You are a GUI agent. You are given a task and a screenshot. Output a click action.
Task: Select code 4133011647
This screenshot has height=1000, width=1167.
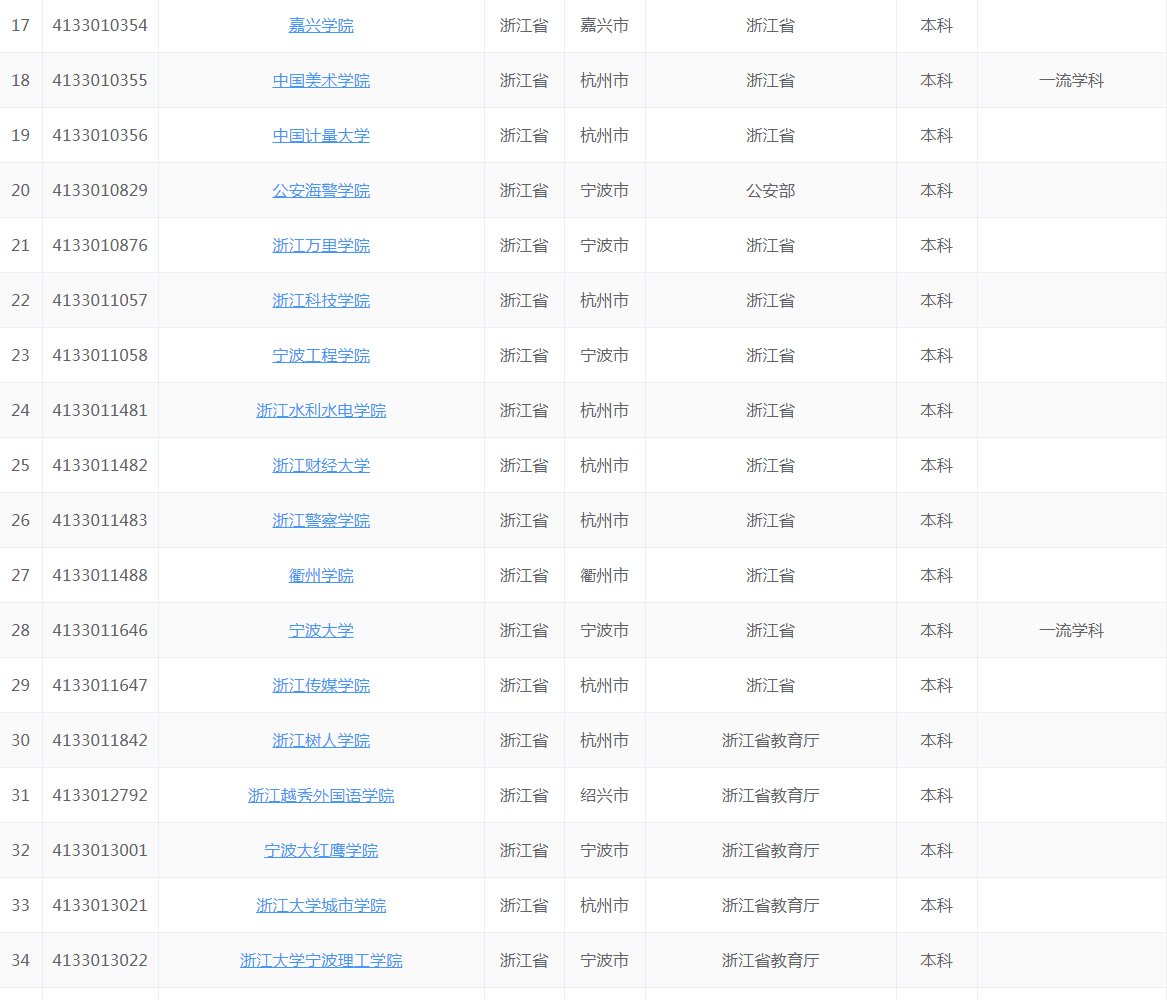100,686
